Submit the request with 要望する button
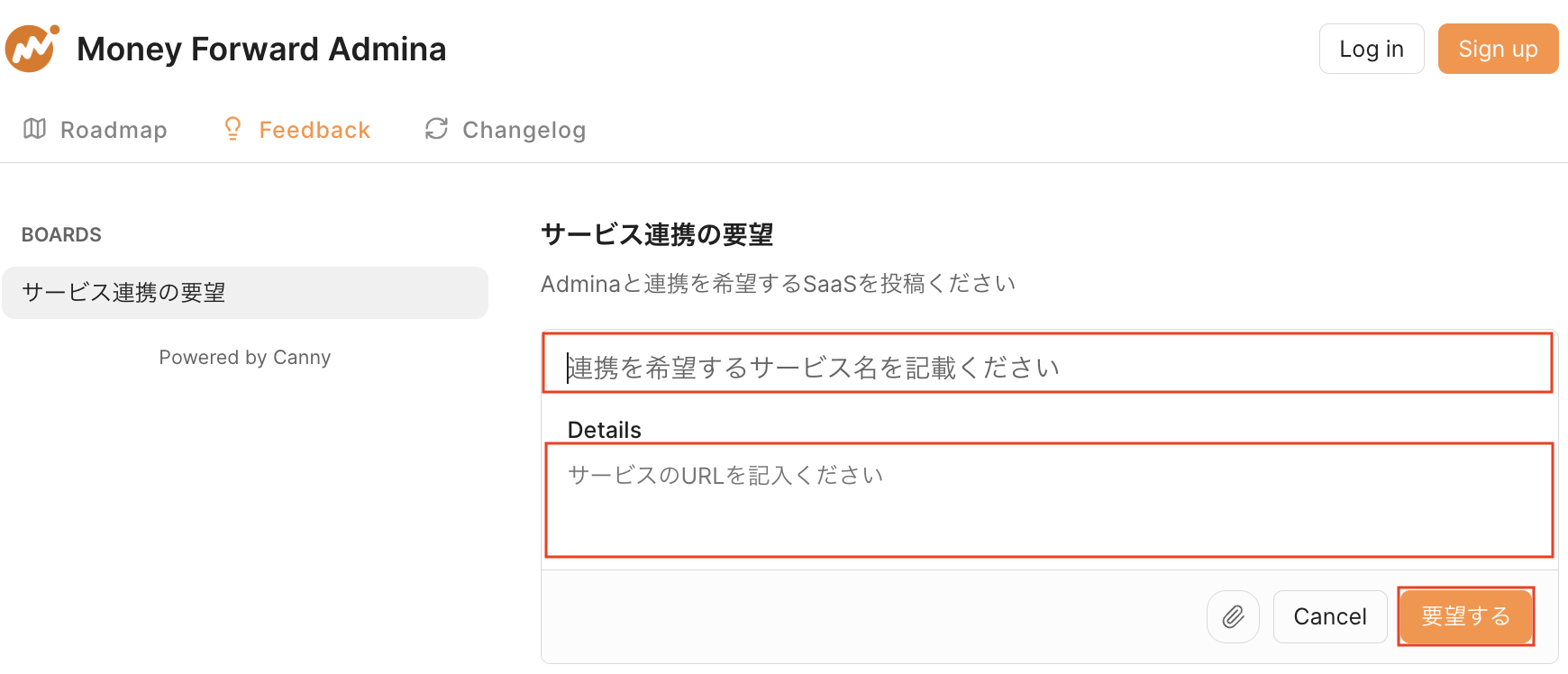Screen dimensions: 1568x674 1465,616
